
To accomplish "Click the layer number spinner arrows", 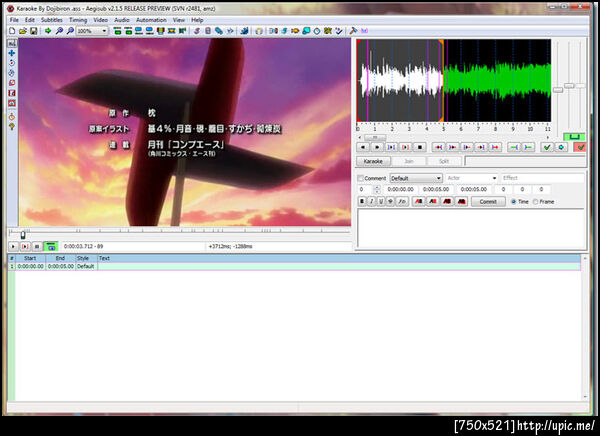I will pyautogui.click(x=377, y=189).
